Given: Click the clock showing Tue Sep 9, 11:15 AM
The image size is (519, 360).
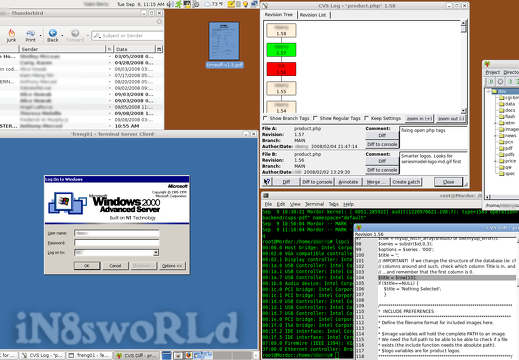Looking at the screenshot, I should pyautogui.click(x=140, y=4).
